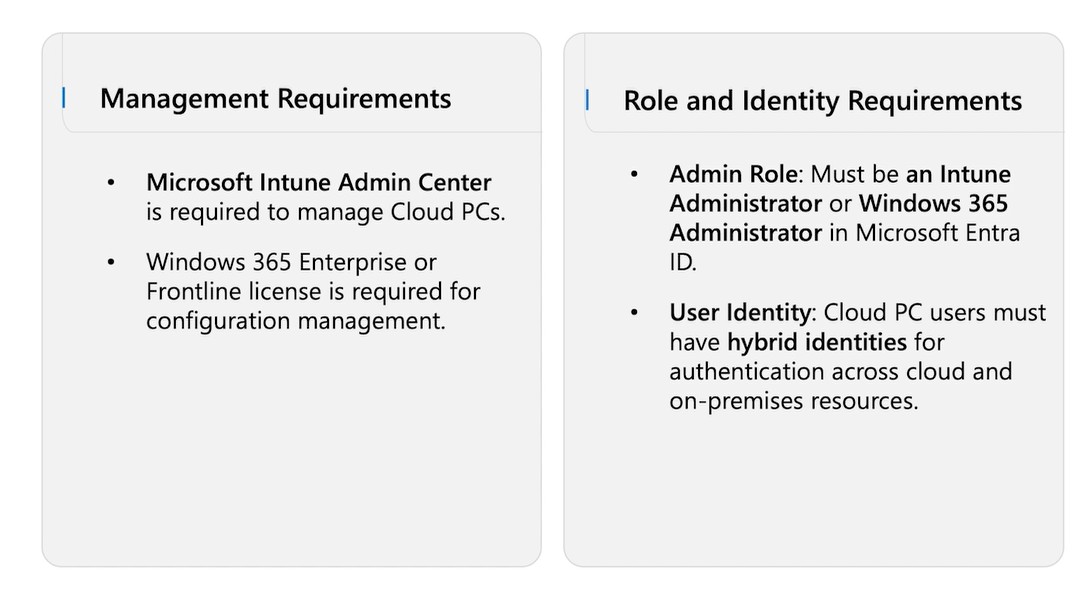
Task: Click the "is required to manage Cloud PCs" line
Action: pos(325,212)
